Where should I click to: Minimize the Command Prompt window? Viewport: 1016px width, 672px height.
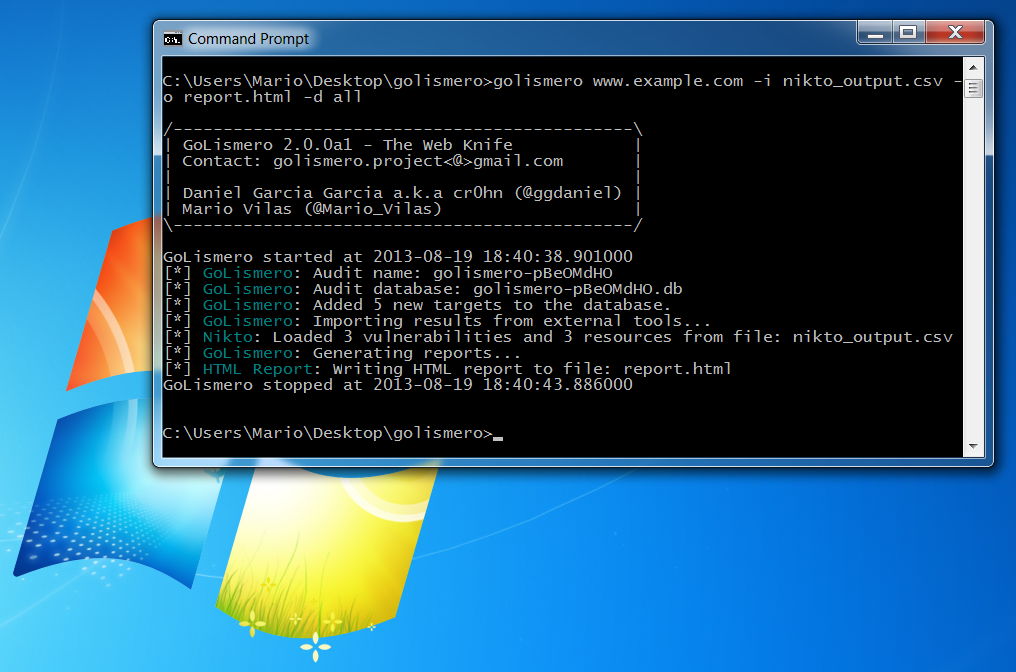click(x=874, y=32)
